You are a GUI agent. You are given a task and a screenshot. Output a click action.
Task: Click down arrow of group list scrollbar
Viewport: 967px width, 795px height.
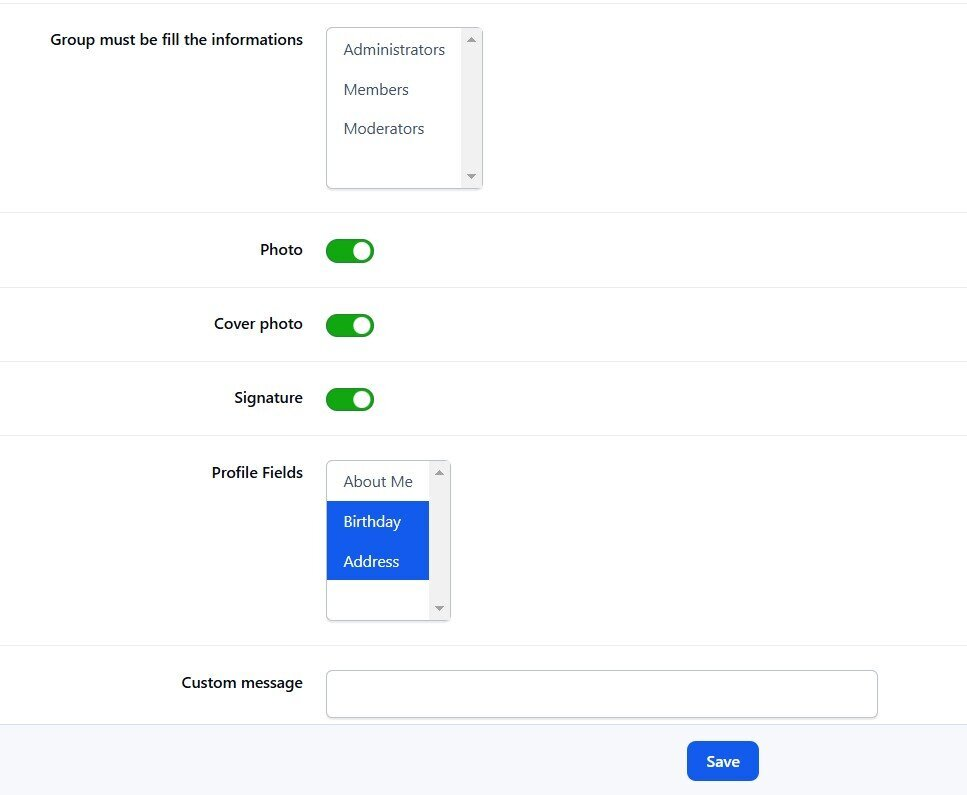point(472,177)
